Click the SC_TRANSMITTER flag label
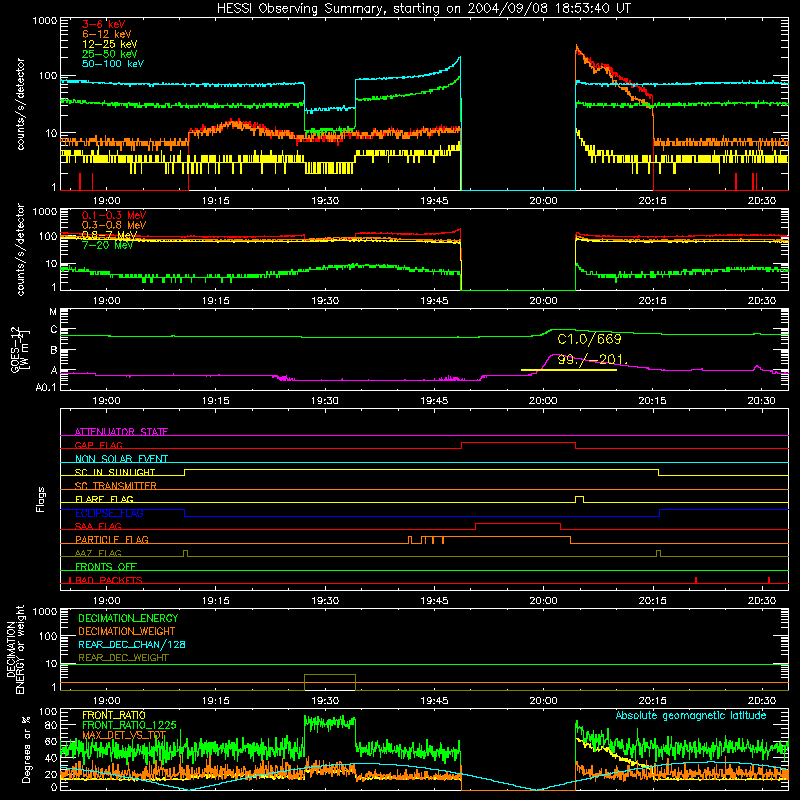Image resolution: width=800 pixels, height=800 pixels. coord(116,486)
